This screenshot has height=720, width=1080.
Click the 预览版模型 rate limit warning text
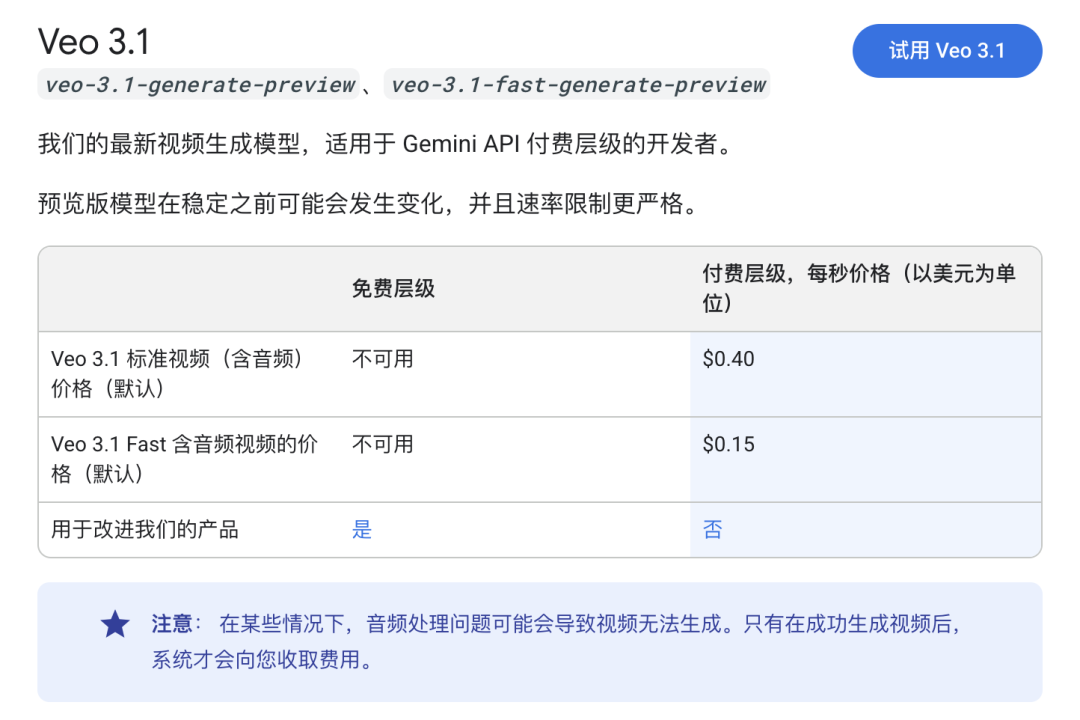pyautogui.click(x=366, y=204)
